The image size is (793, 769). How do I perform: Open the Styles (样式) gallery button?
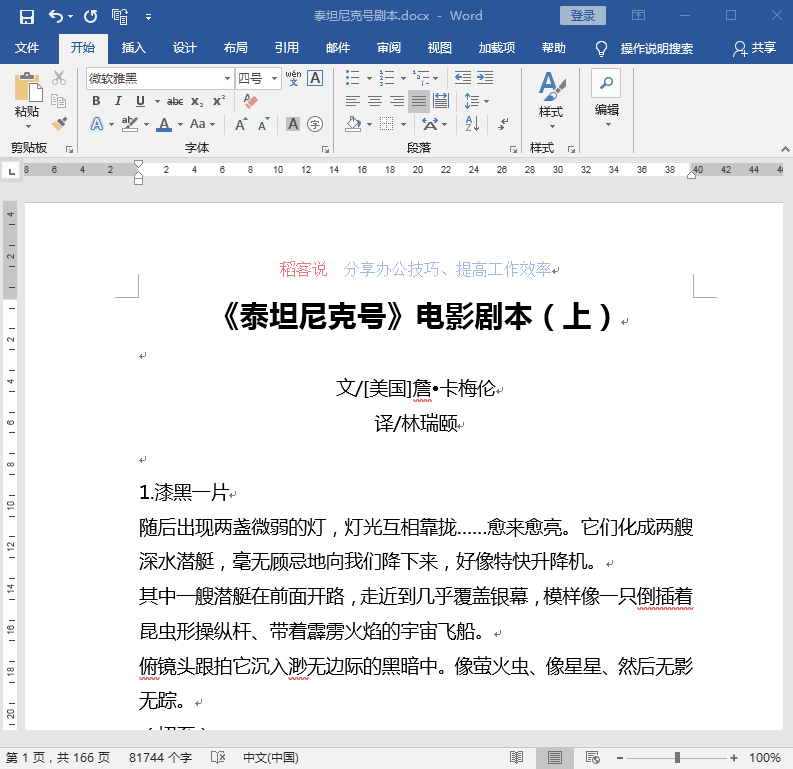point(551,100)
